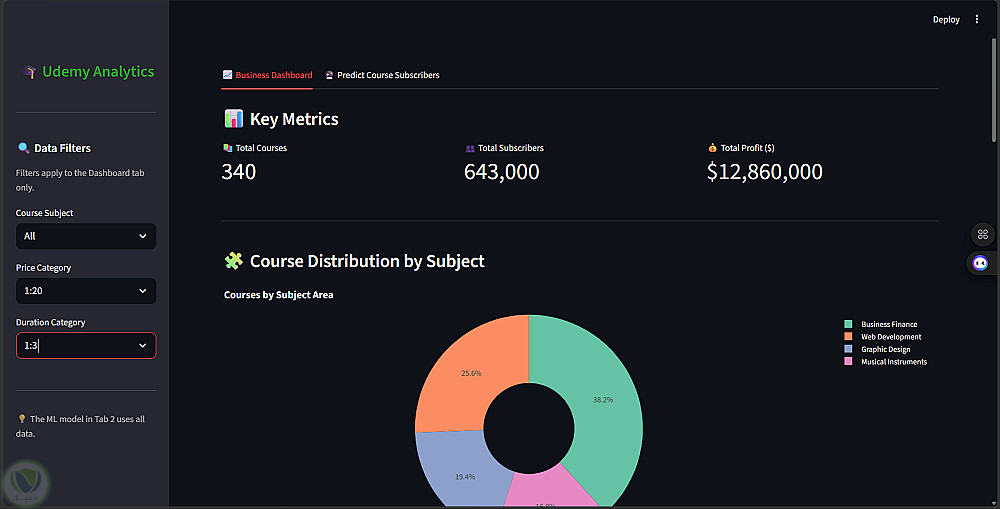Viewport: 1000px width, 509px height.
Task: Toggle Web Development series in legend
Action: coord(883,337)
